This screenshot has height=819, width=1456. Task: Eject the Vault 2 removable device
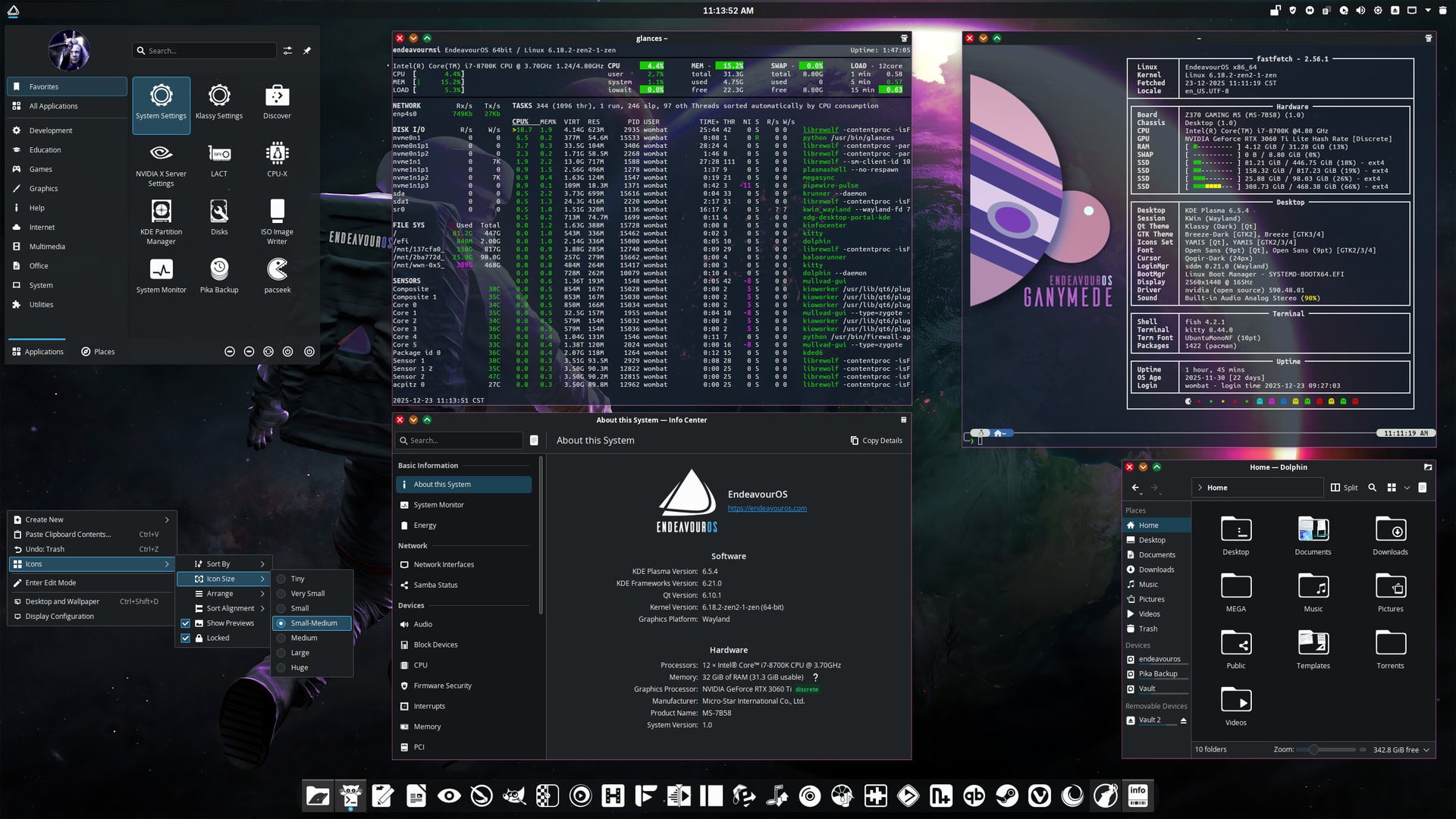1183,720
